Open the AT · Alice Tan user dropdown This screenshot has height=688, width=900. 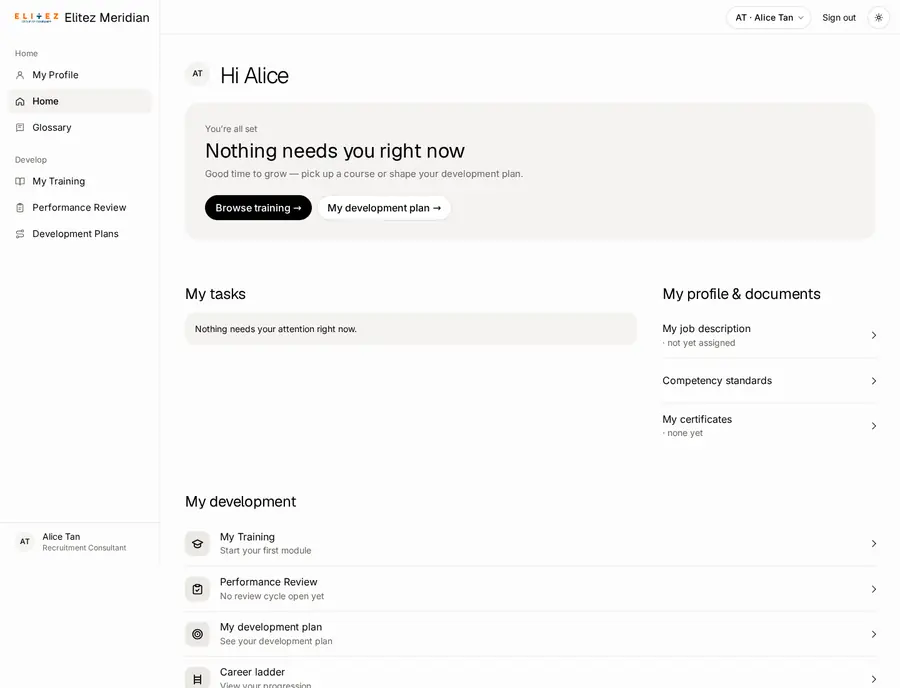(769, 18)
